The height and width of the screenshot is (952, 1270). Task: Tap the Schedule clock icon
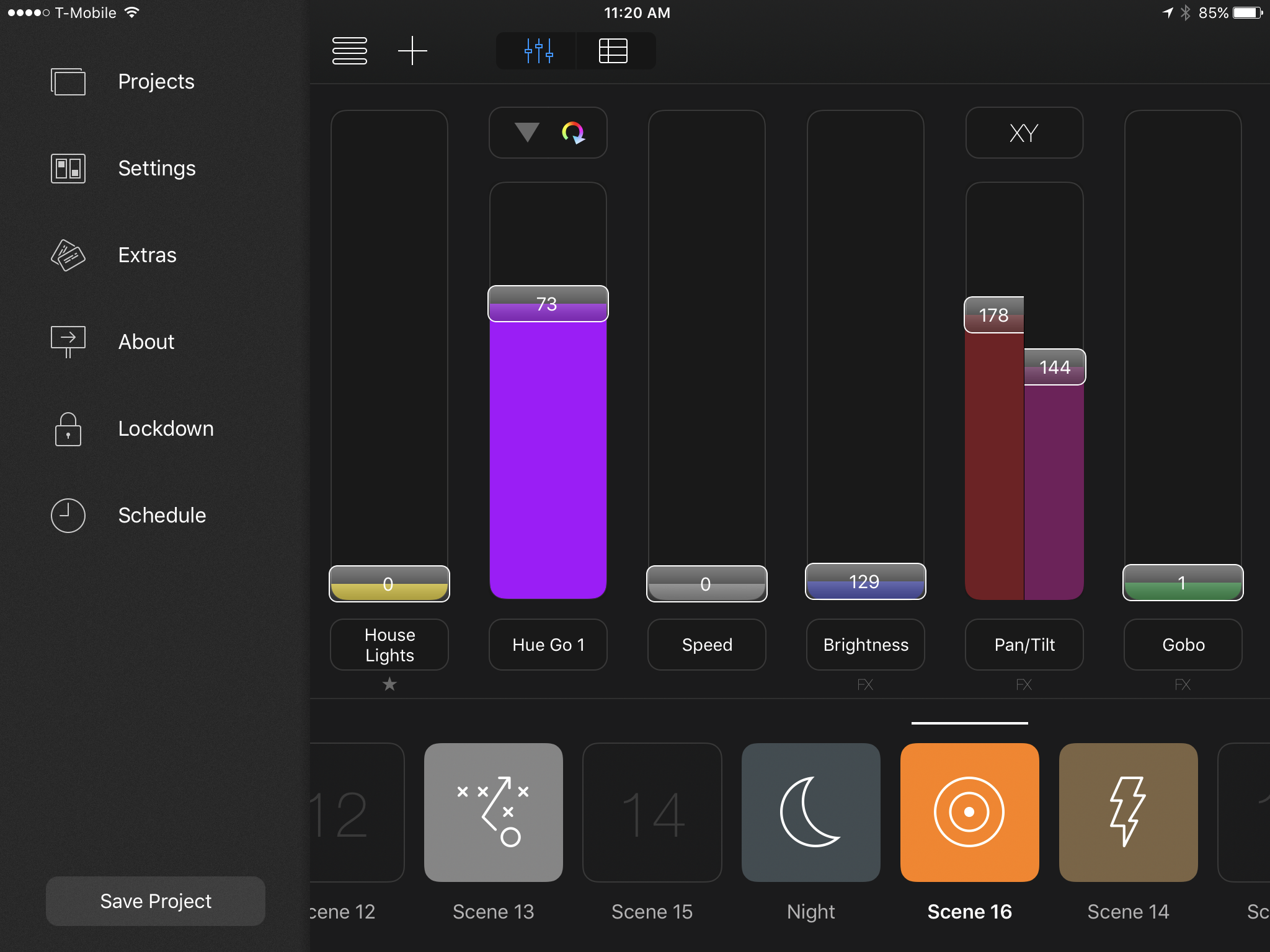point(68,516)
